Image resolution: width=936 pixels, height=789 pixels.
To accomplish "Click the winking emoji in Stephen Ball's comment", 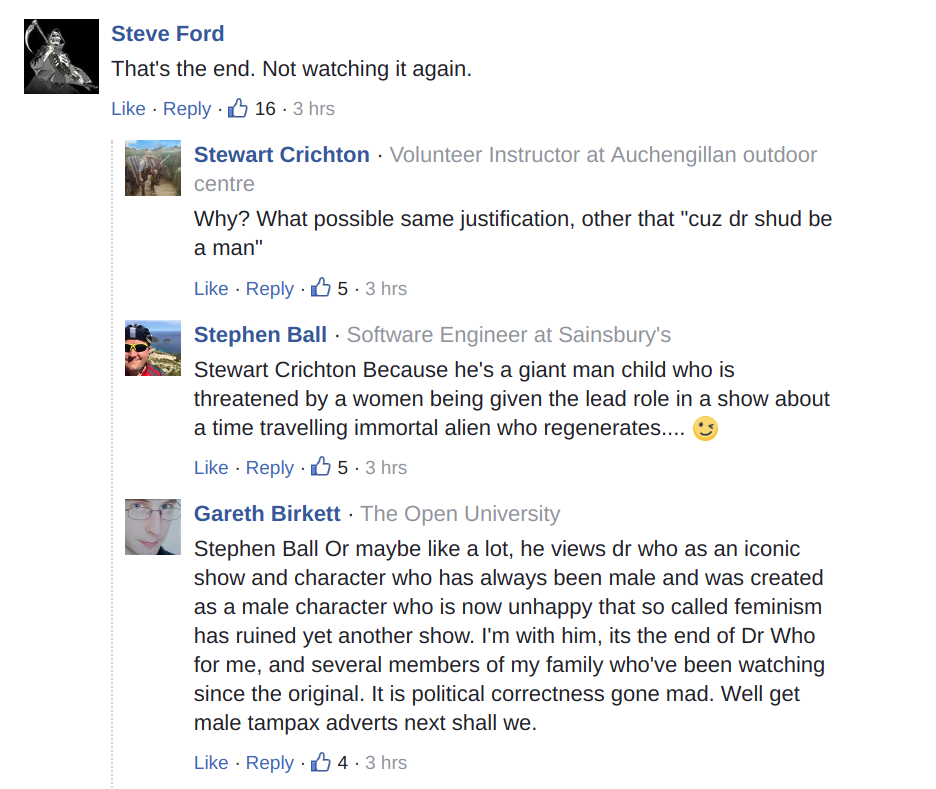I will tap(706, 429).
